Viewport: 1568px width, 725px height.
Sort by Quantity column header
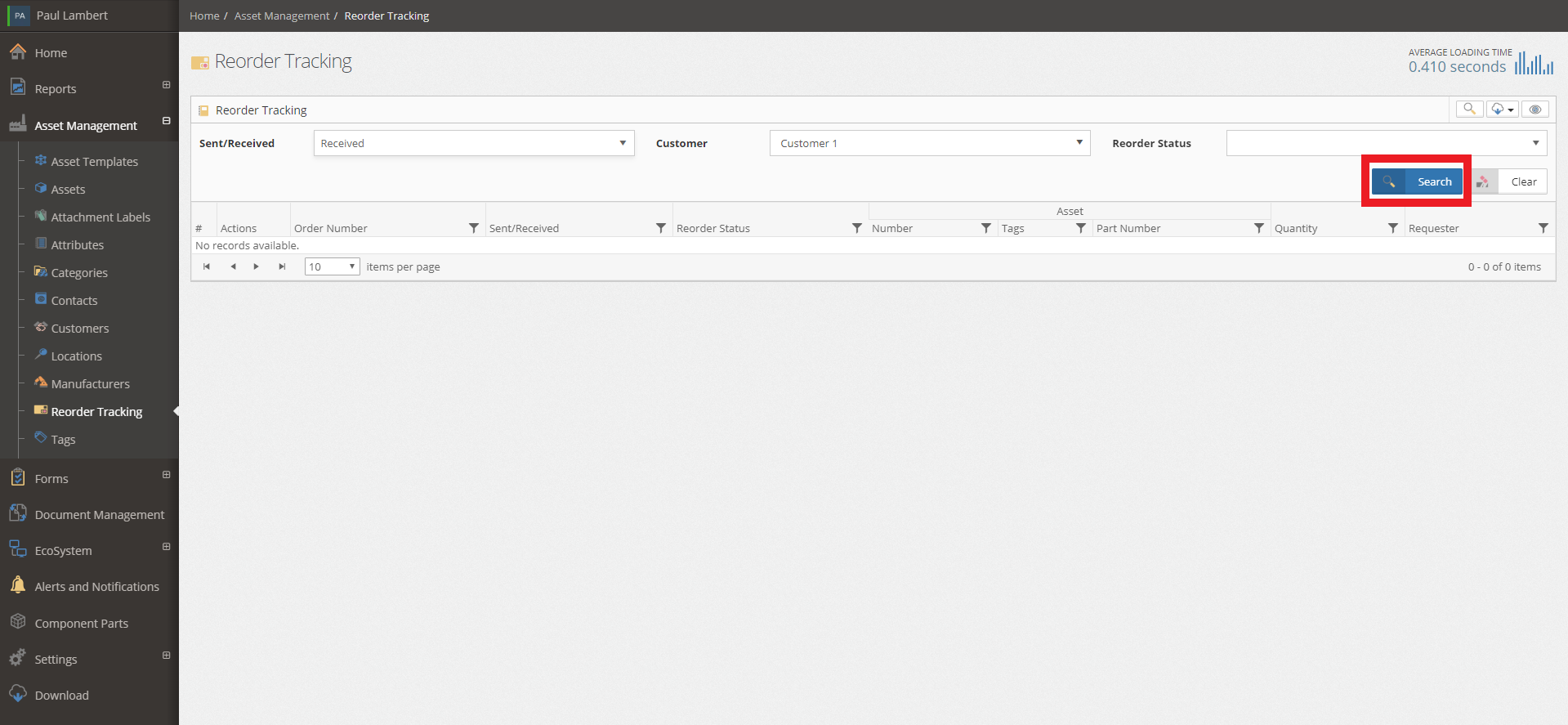tap(1296, 228)
